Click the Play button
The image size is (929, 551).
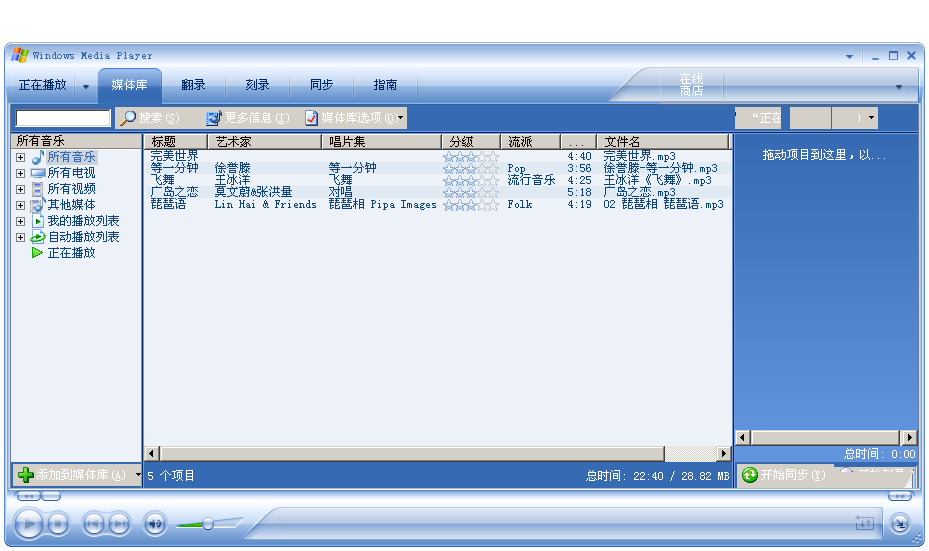point(28,524)
